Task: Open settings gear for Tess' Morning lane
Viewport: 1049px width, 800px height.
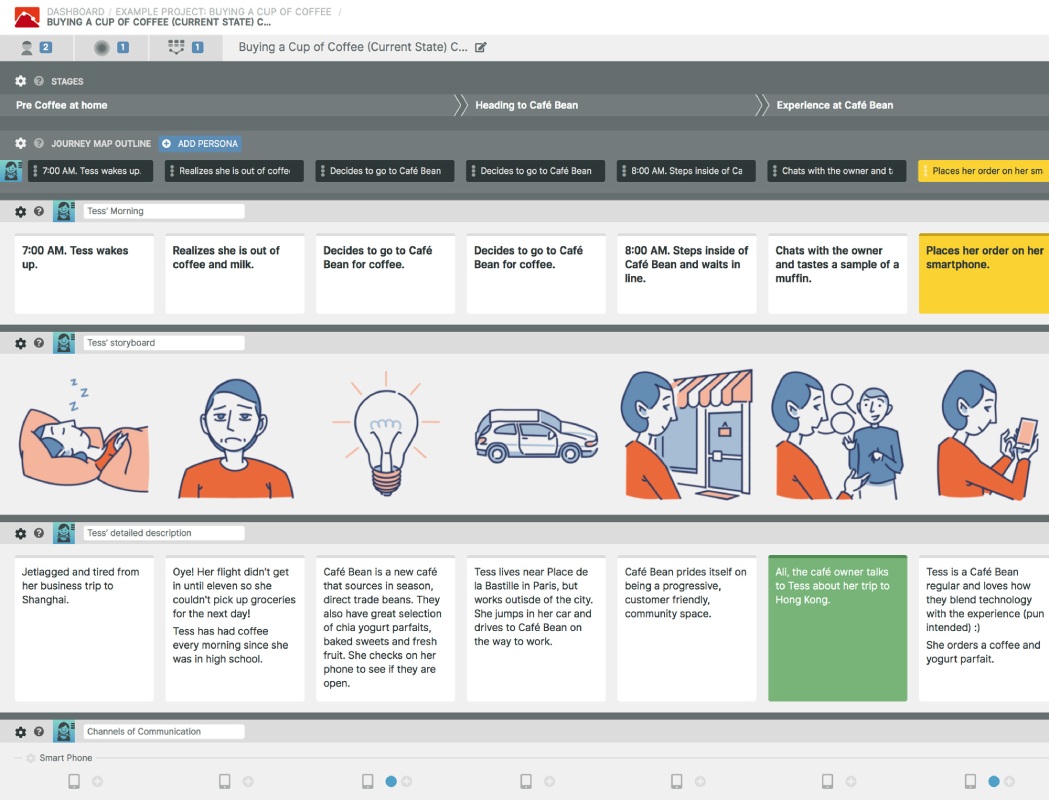Action: tap(21, 211)
